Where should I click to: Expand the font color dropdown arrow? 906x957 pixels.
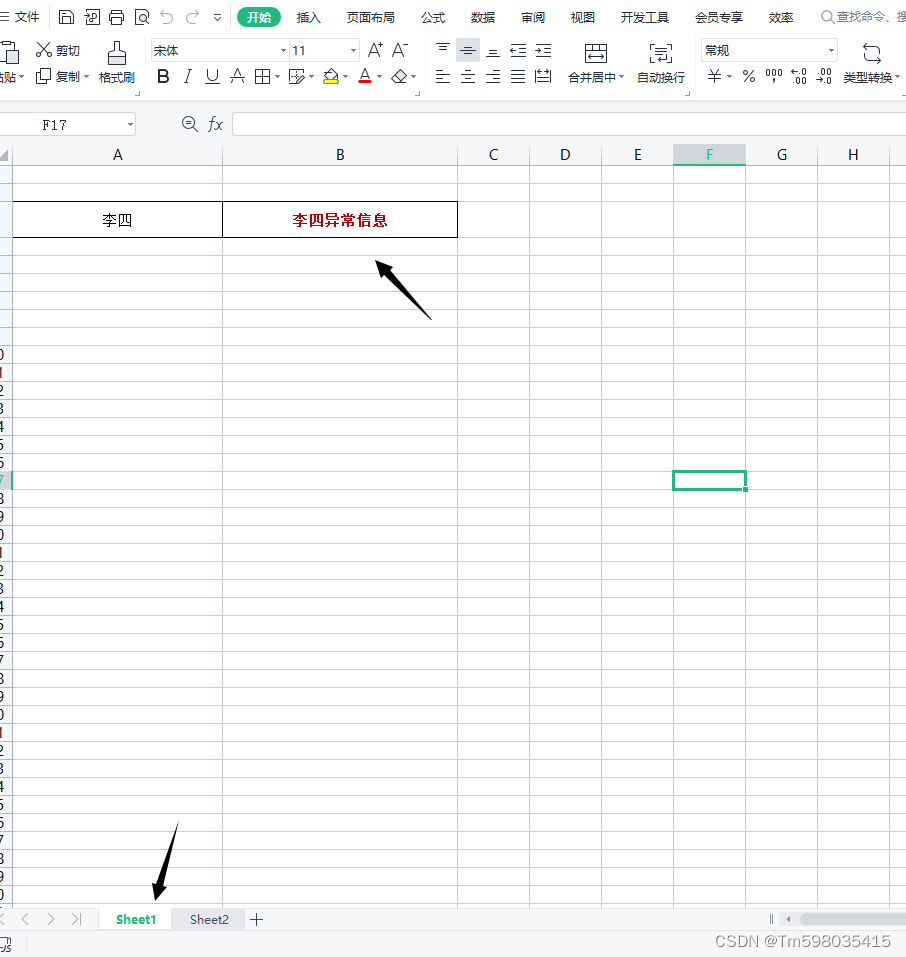[379, 77]
